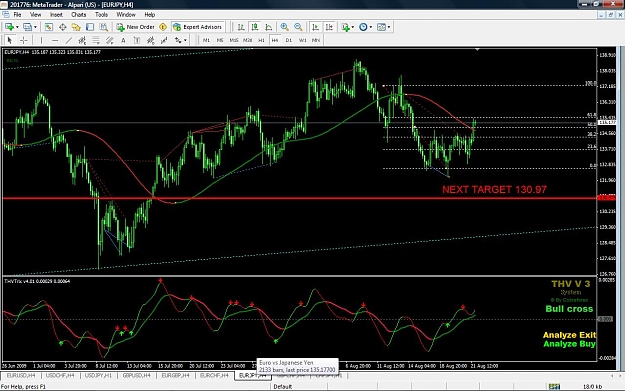Select the cursor arrow tool
The height and width of the screenshot is (391, 625).
click(10, 40)
